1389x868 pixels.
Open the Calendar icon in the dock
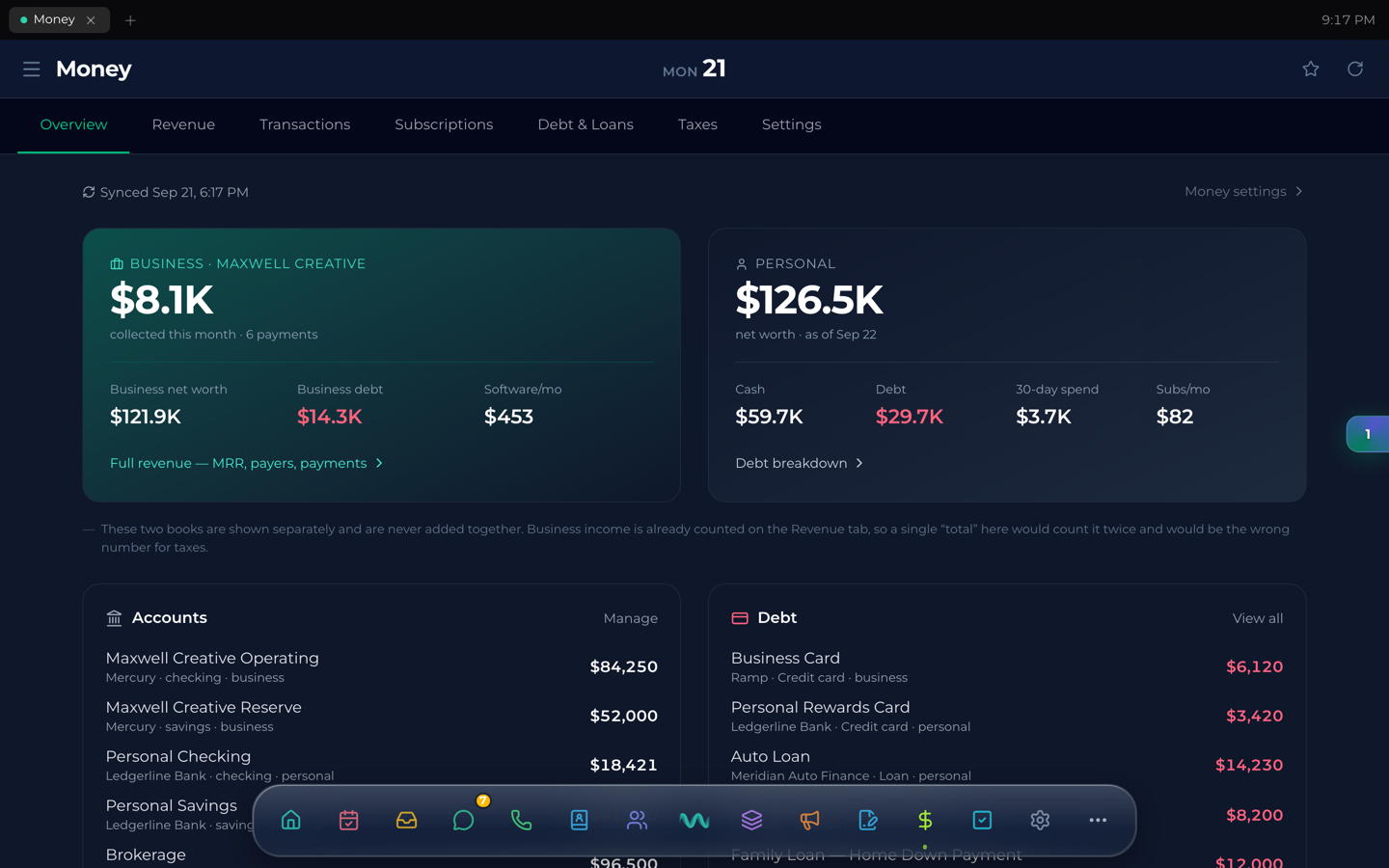[x=349, y=820]
